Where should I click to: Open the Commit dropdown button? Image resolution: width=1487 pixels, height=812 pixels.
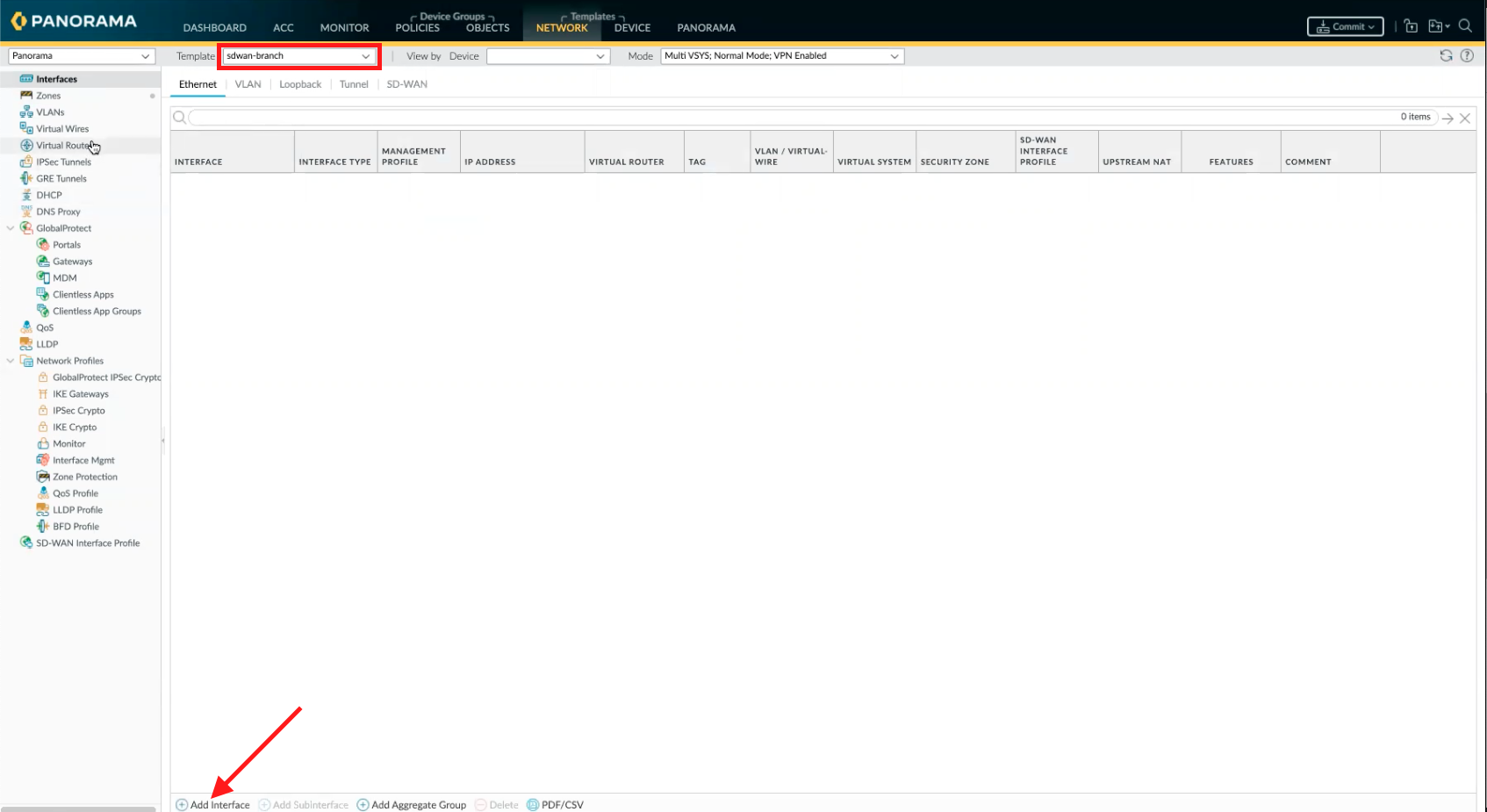[1346, 26]
